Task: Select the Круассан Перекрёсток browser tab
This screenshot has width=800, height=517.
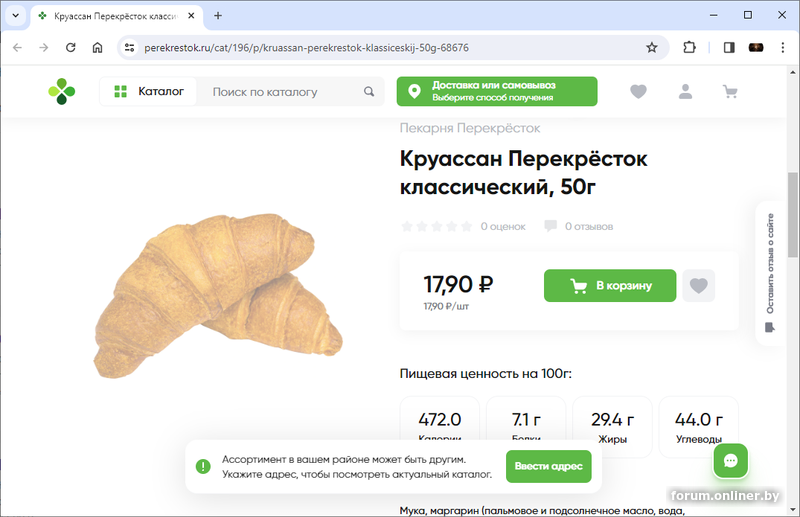Action: pos(115,16)
